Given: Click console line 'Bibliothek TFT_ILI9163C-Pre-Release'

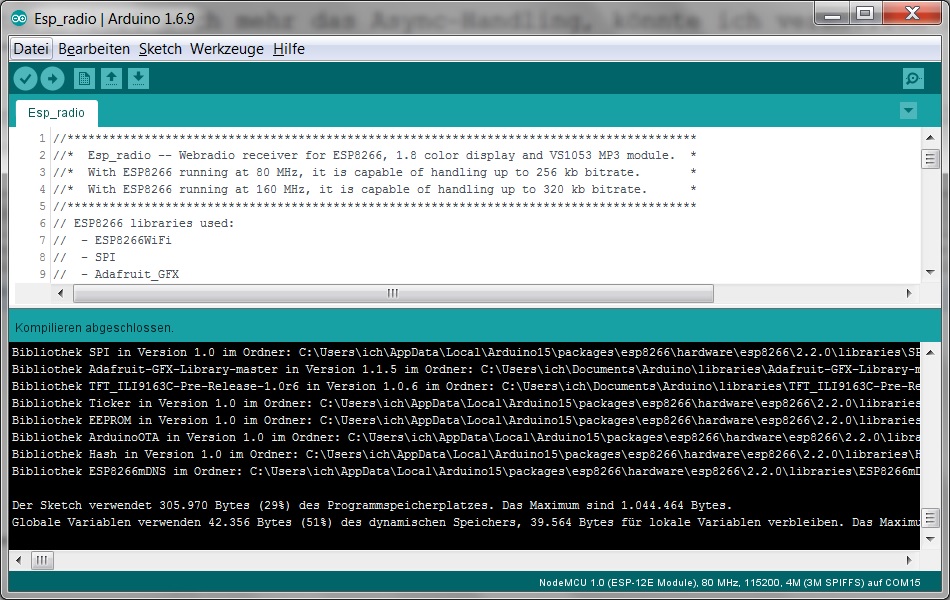Looking at the screenshot, I should click(x=465, y=386).
